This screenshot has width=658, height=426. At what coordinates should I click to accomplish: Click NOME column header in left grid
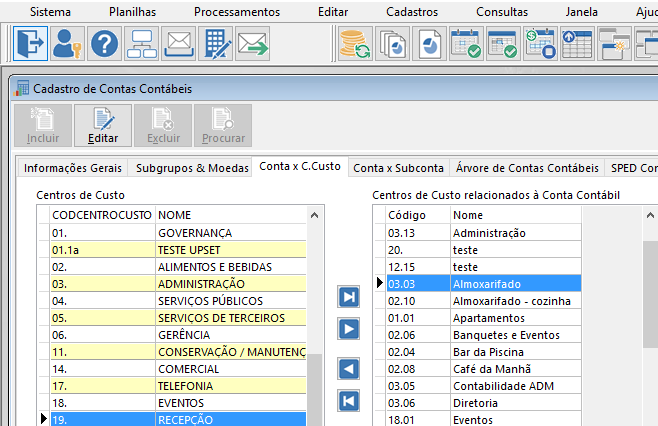click(231, 215)
